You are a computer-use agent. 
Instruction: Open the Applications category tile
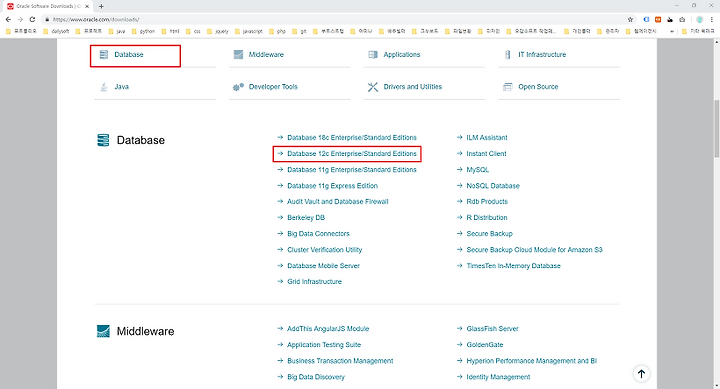pyautogui.click(x=424, y=55)
